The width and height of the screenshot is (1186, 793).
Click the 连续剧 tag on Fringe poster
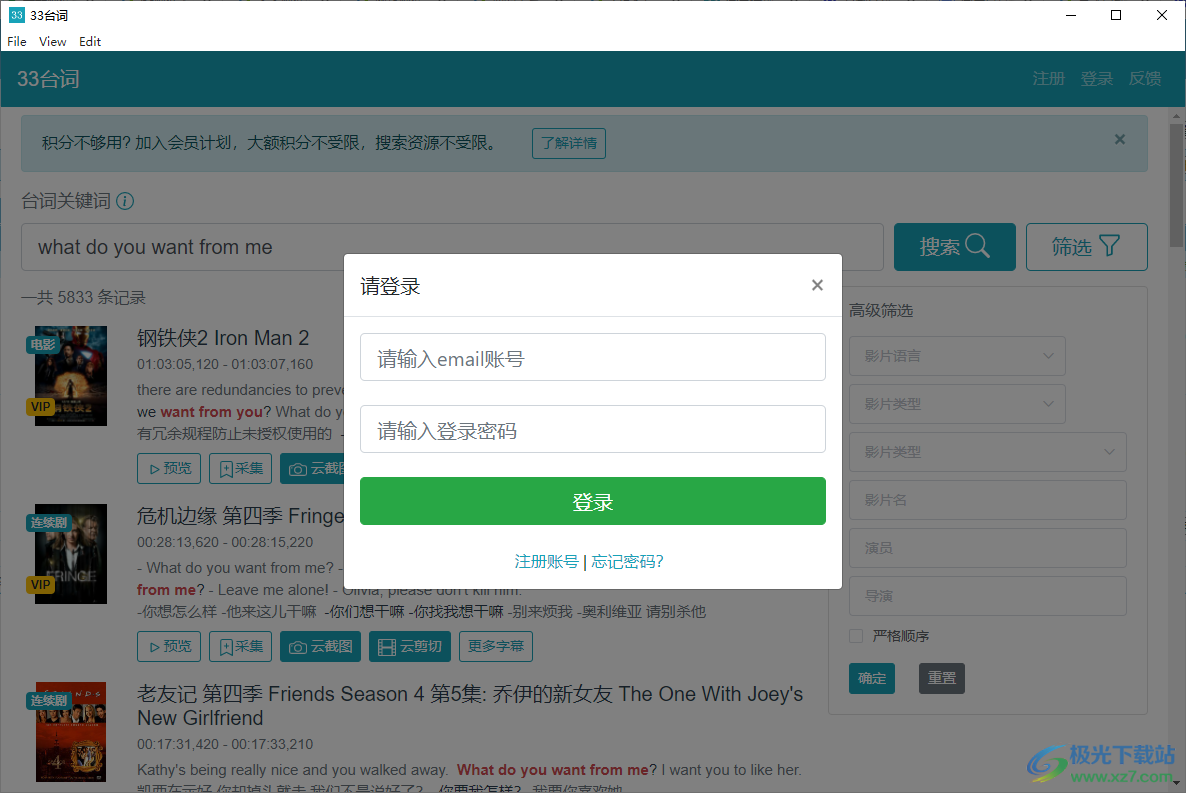(x=48, y=522)
